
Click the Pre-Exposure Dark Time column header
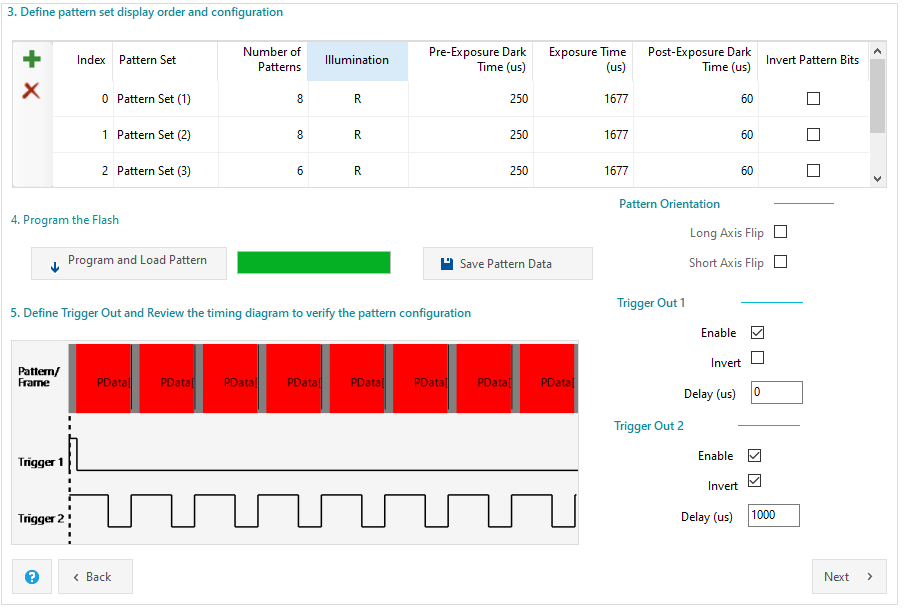471,60
